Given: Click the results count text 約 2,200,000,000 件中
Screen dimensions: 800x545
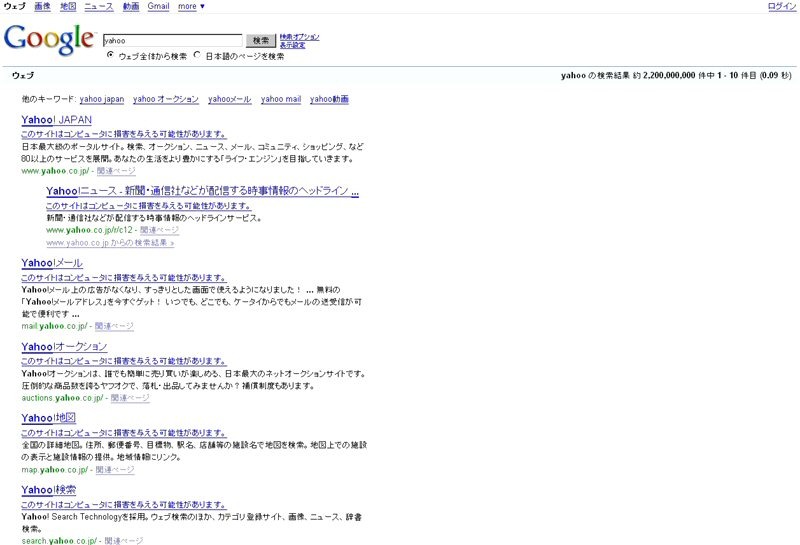Looking at the screenshot, I should tap(673, 76).
